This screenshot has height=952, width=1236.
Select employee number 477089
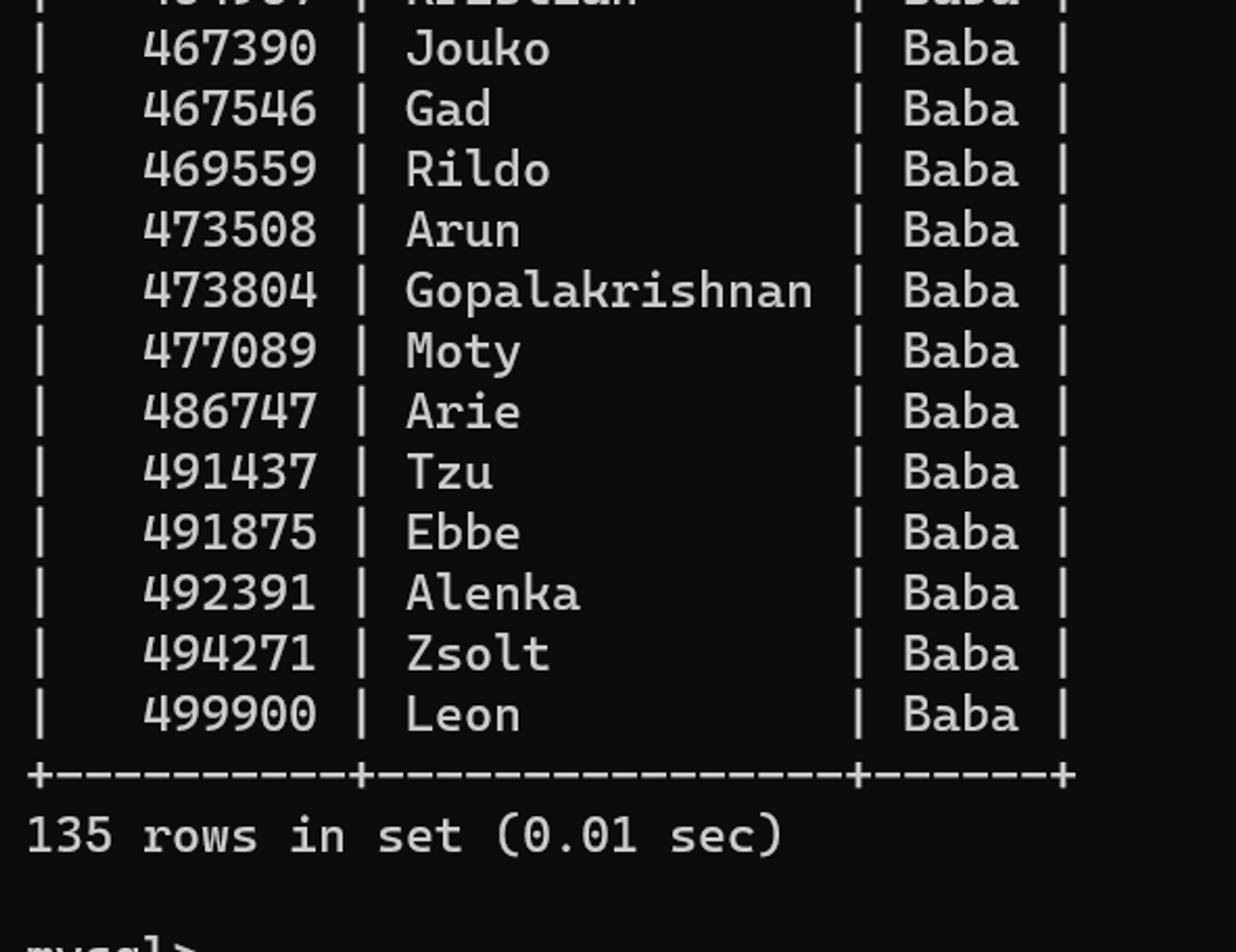(230, 352)
